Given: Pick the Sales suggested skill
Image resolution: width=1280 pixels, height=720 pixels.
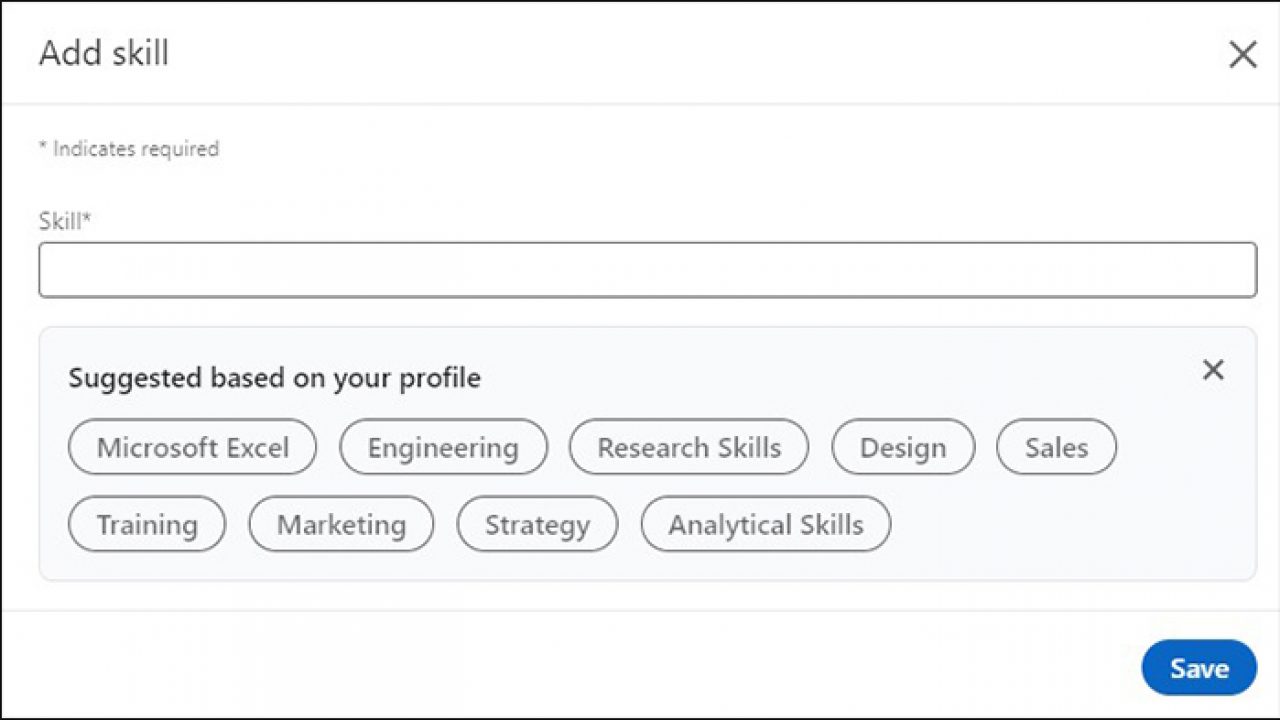Looking at the screenshot, I should click(x=1056, y=447).
